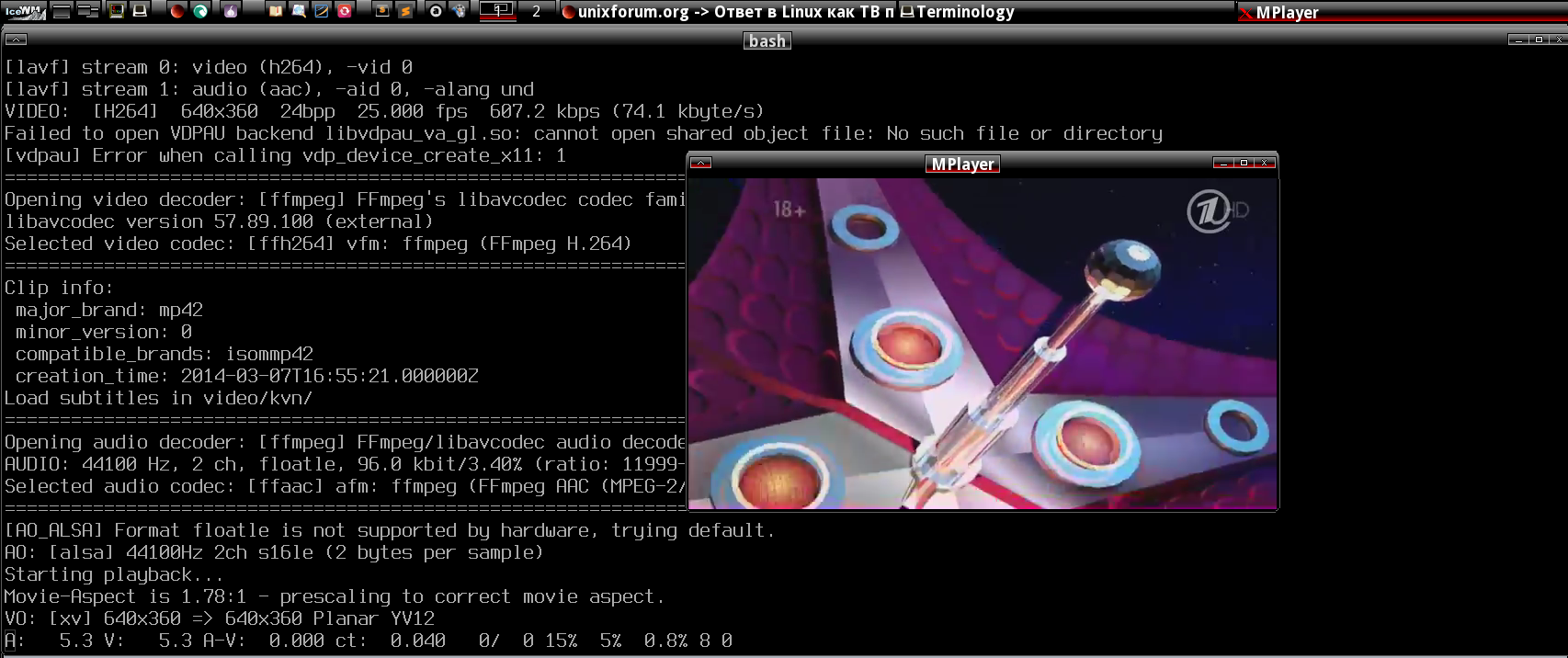Launch the terminal emulator monitor icon
Viewport: 1568px width, 658px height.
[117, 11]
